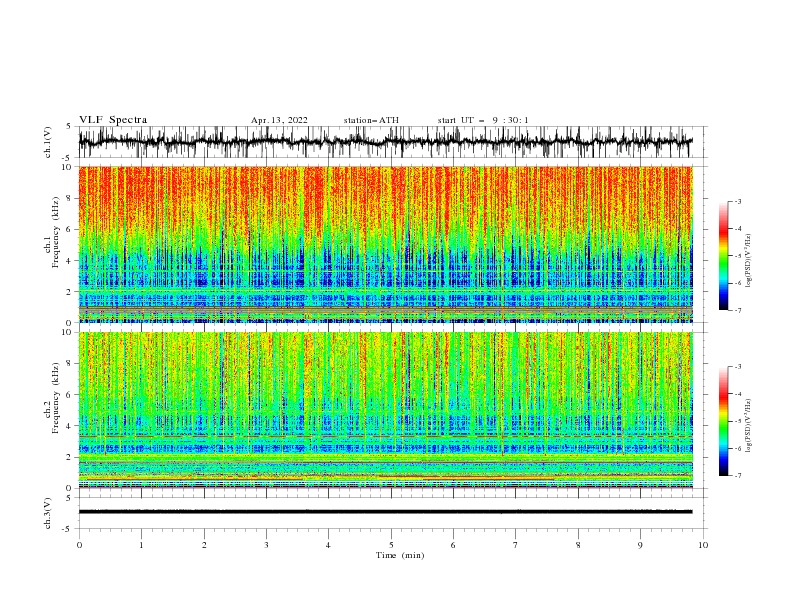
Task: Click the ch.2 frequency tick "4"
Action: (x=70, y=426)
